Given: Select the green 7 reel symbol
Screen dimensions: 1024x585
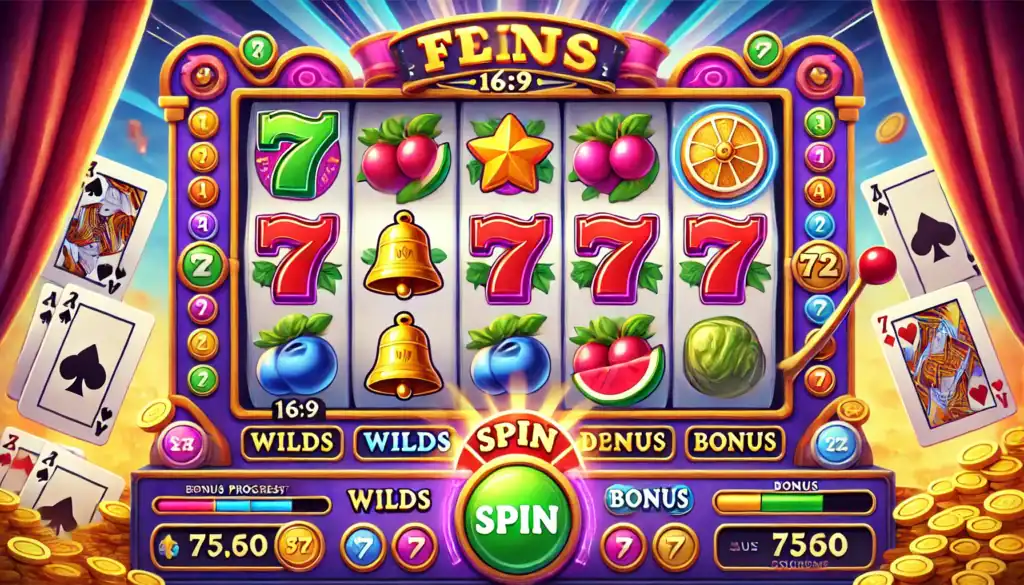Looking at the screenshot, I should (298, 153).
